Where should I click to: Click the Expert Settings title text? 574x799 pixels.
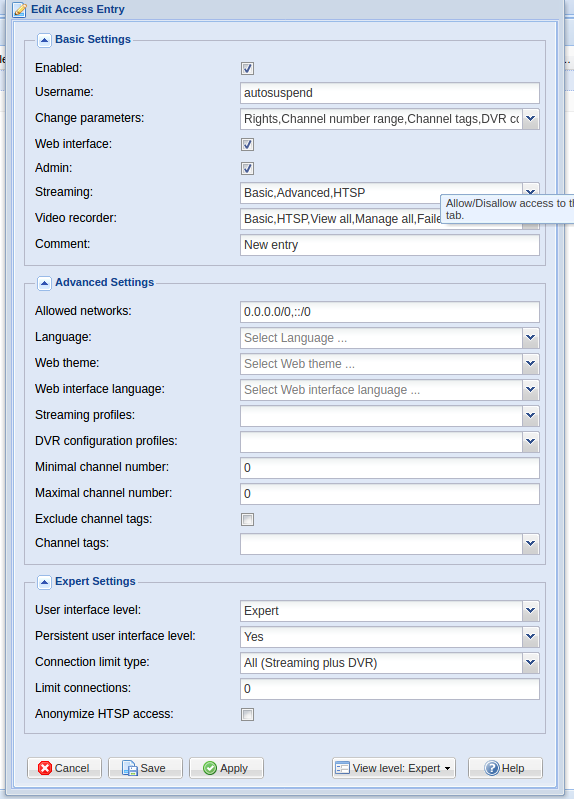point(95,581)
